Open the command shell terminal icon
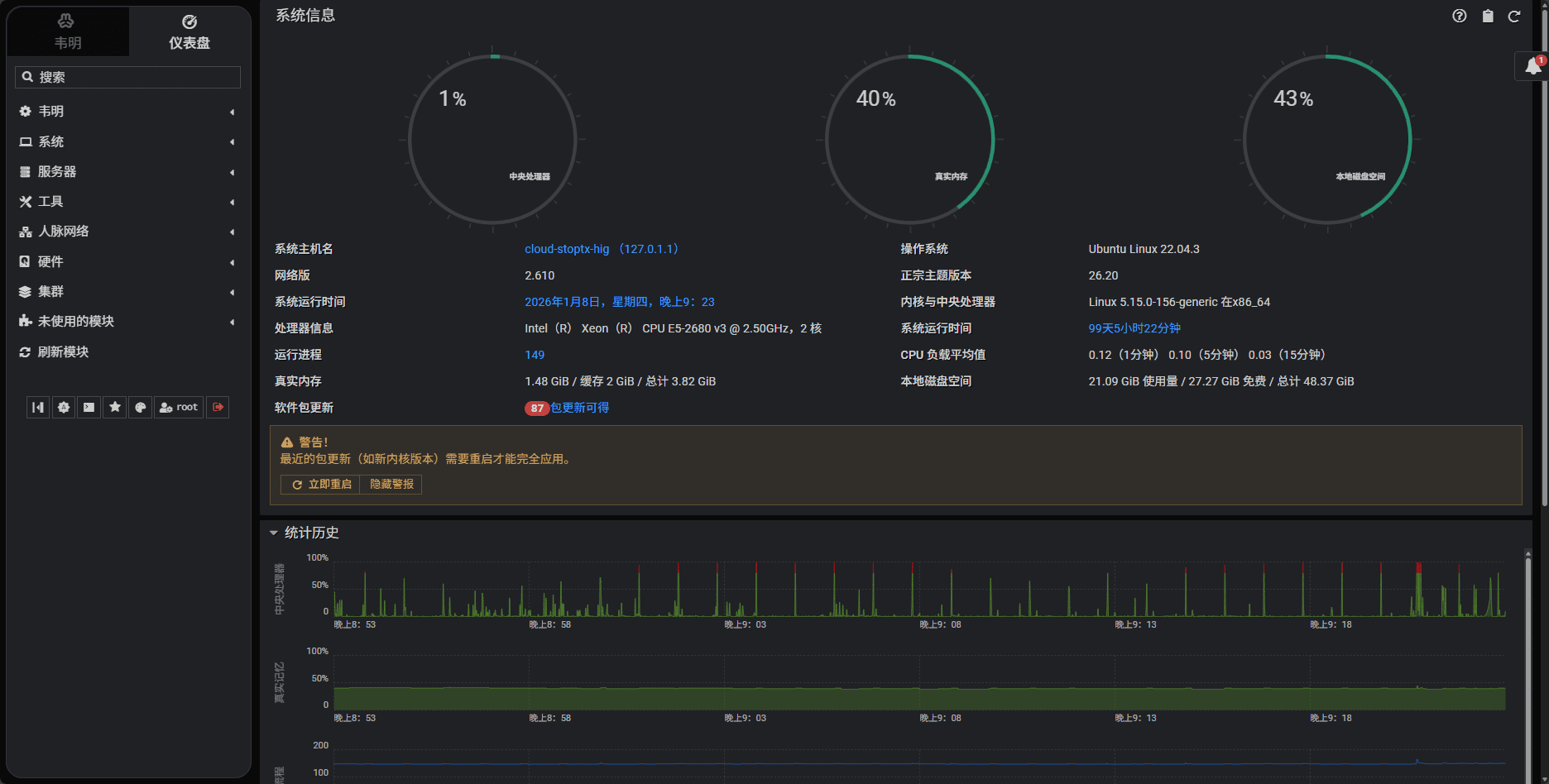Image resolution: width=1549 pixels, height=784 pixels. [x=89, y=407]
